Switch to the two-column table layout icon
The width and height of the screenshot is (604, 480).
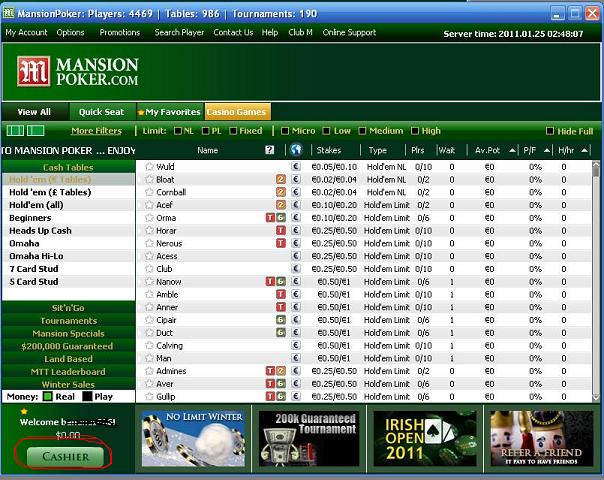(35, 131)
